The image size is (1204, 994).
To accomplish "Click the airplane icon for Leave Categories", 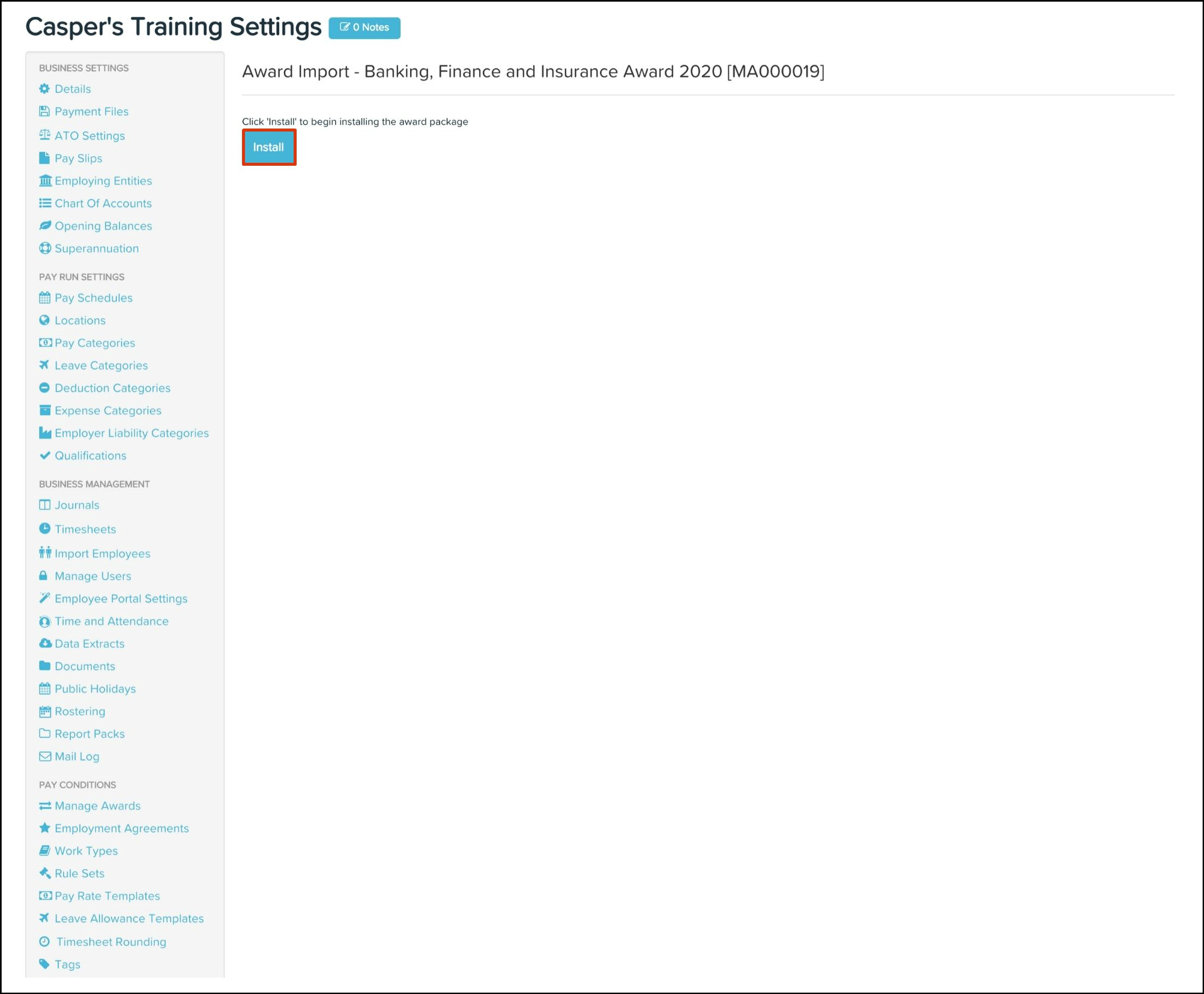I will (x=44, y=365).
